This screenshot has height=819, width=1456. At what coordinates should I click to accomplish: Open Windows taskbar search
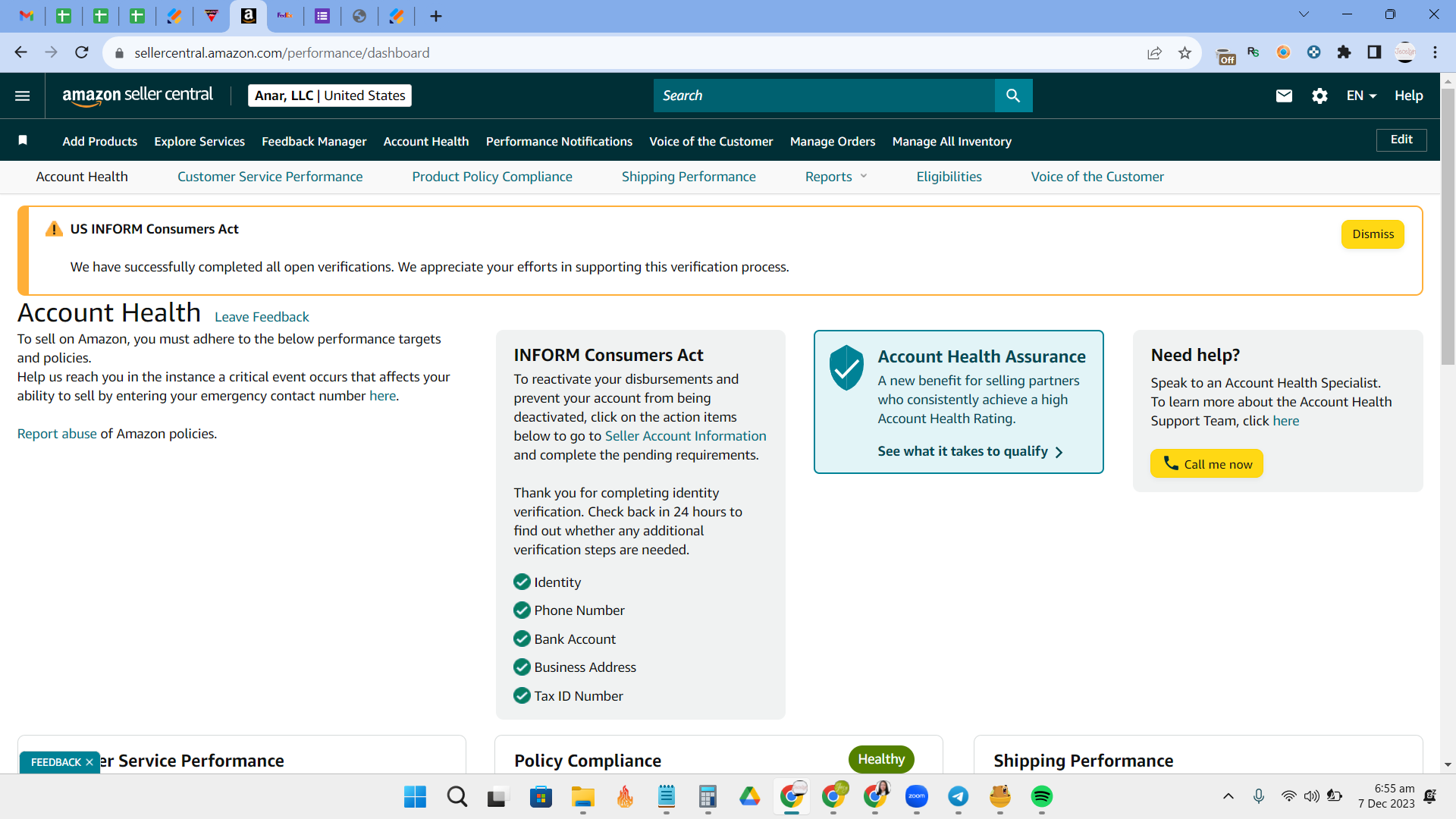click(457, 796)
